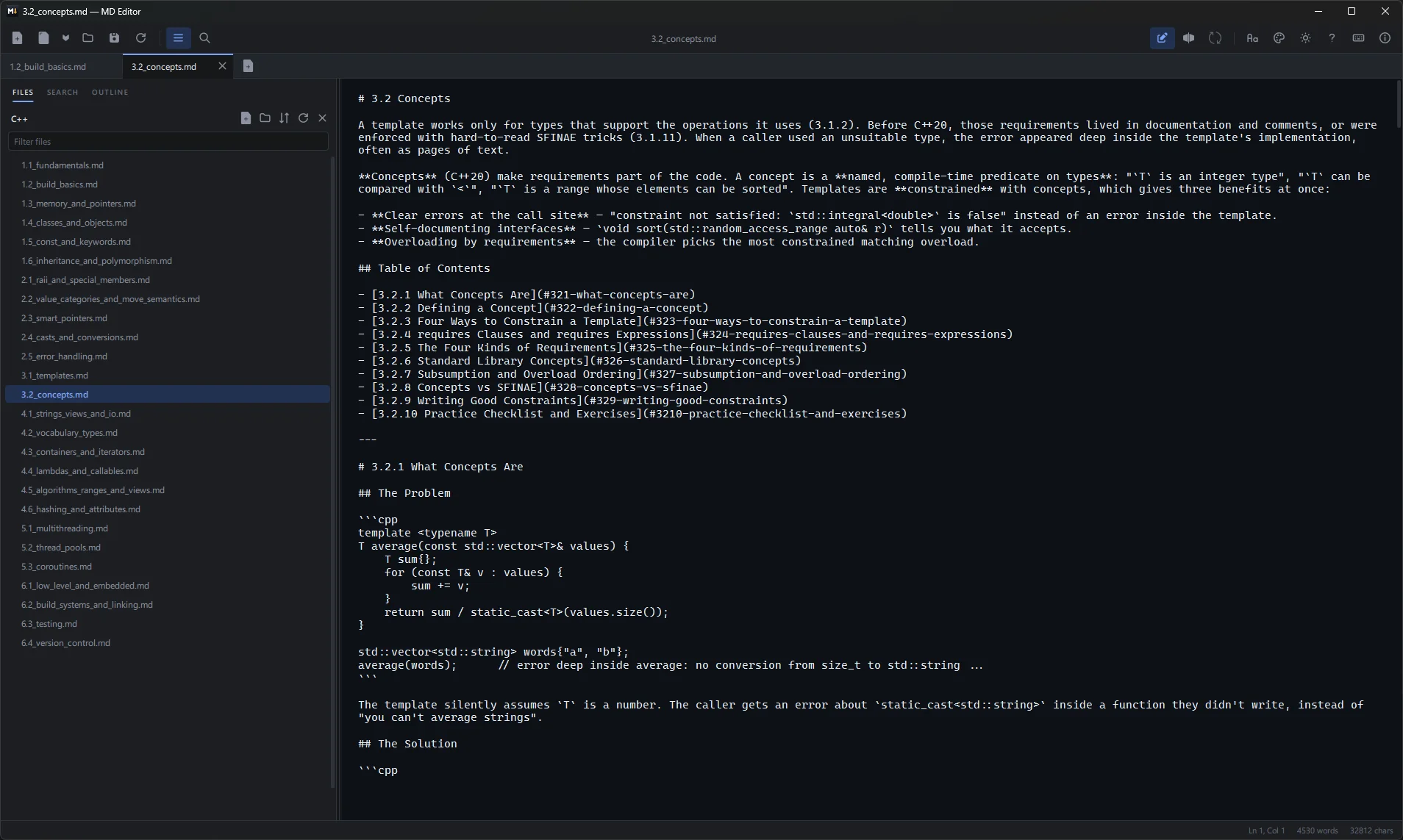
Task: Select 4.4_lambdas_and_callables.md file
Action: pyautogui.click(x=168, y=471)
